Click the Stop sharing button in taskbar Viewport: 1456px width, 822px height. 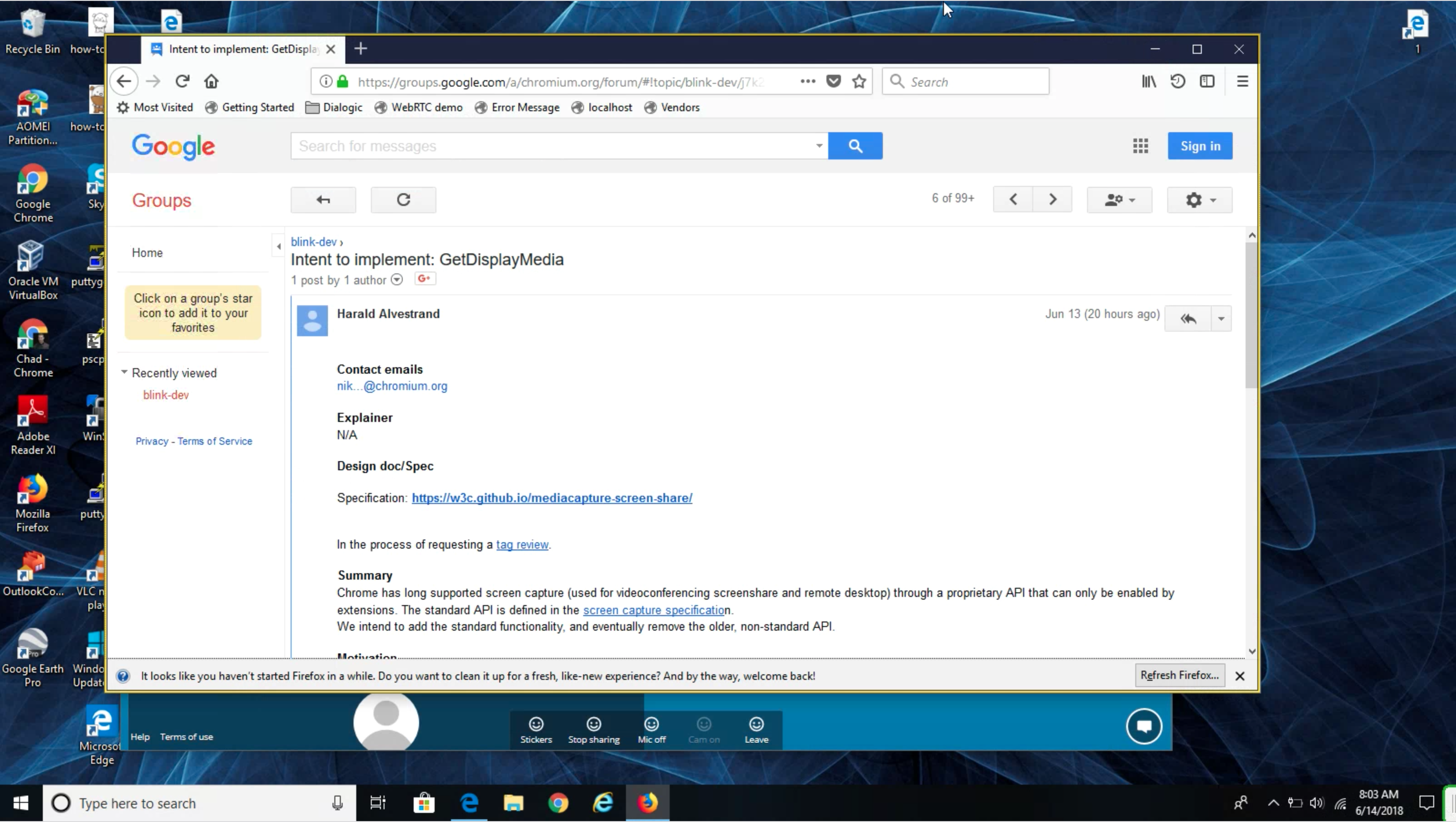(x=593, y=728)
